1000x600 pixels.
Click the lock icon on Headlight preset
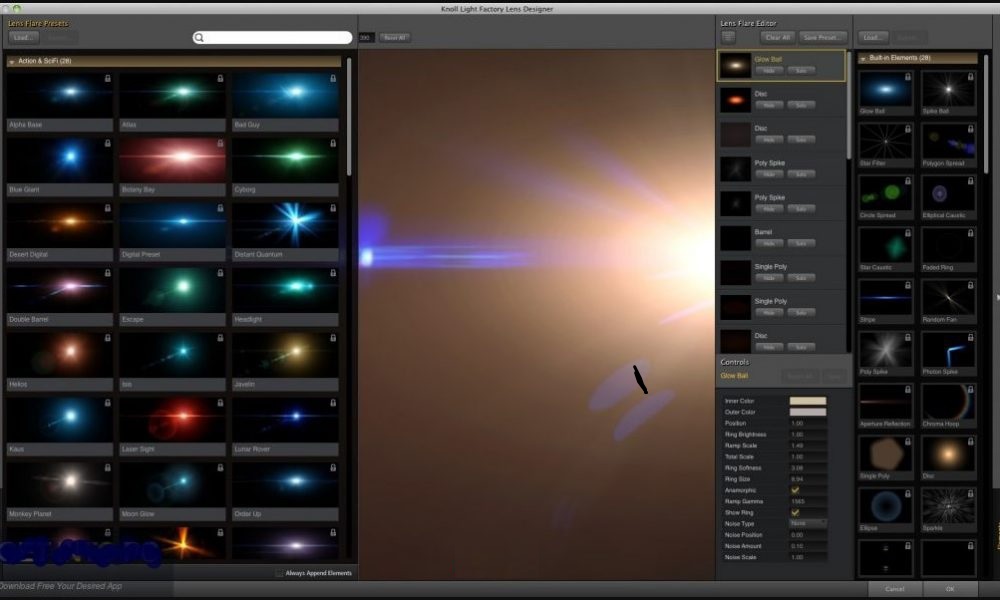(x=333, y=273)
